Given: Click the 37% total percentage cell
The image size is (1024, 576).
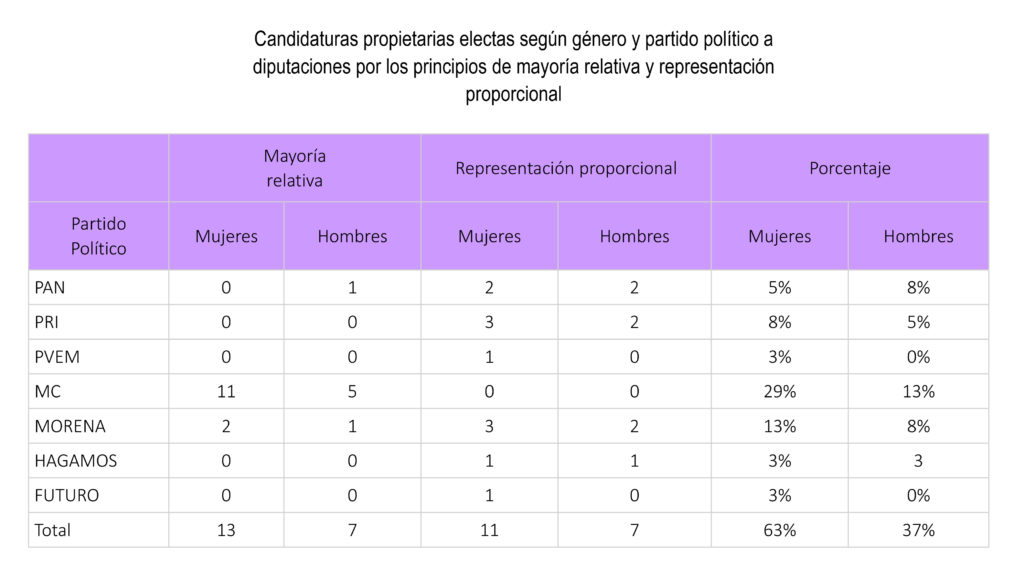Looking at the screenshot, I should (x=918, y=530).
